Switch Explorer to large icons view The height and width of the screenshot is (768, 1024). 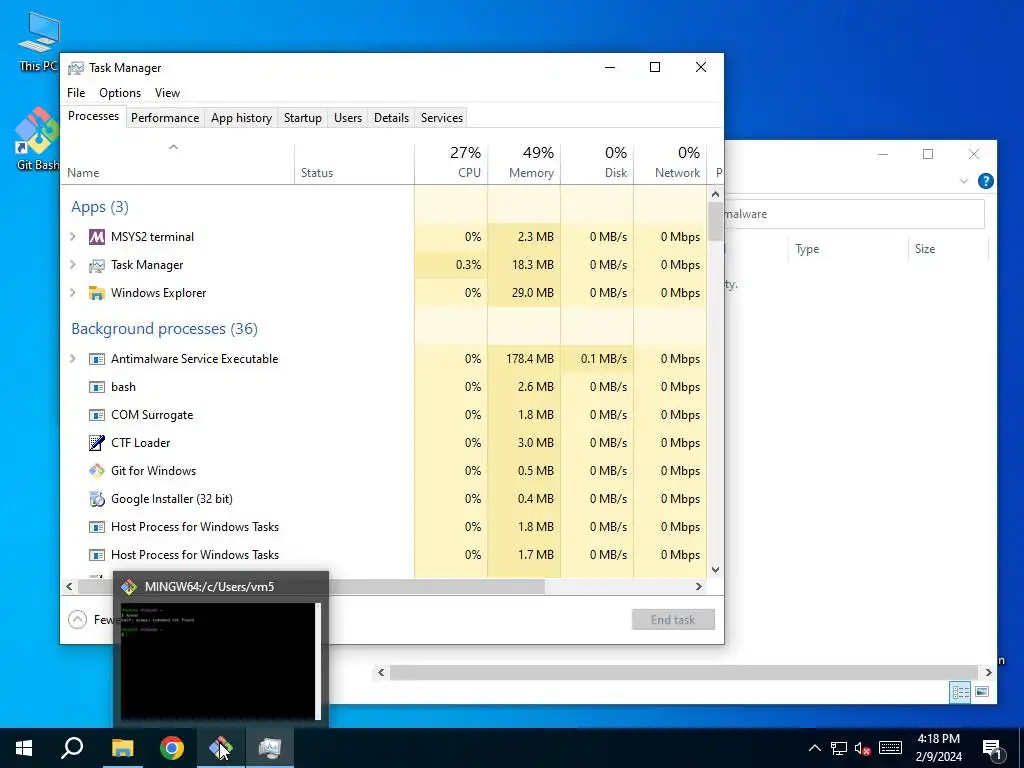tap(982, 692)
